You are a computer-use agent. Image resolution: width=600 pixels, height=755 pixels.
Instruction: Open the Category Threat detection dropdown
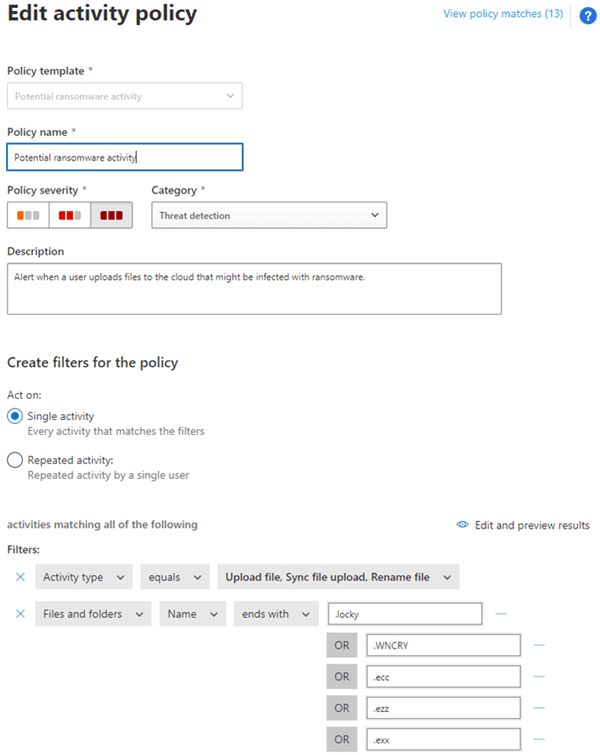[x=268, y=215]
